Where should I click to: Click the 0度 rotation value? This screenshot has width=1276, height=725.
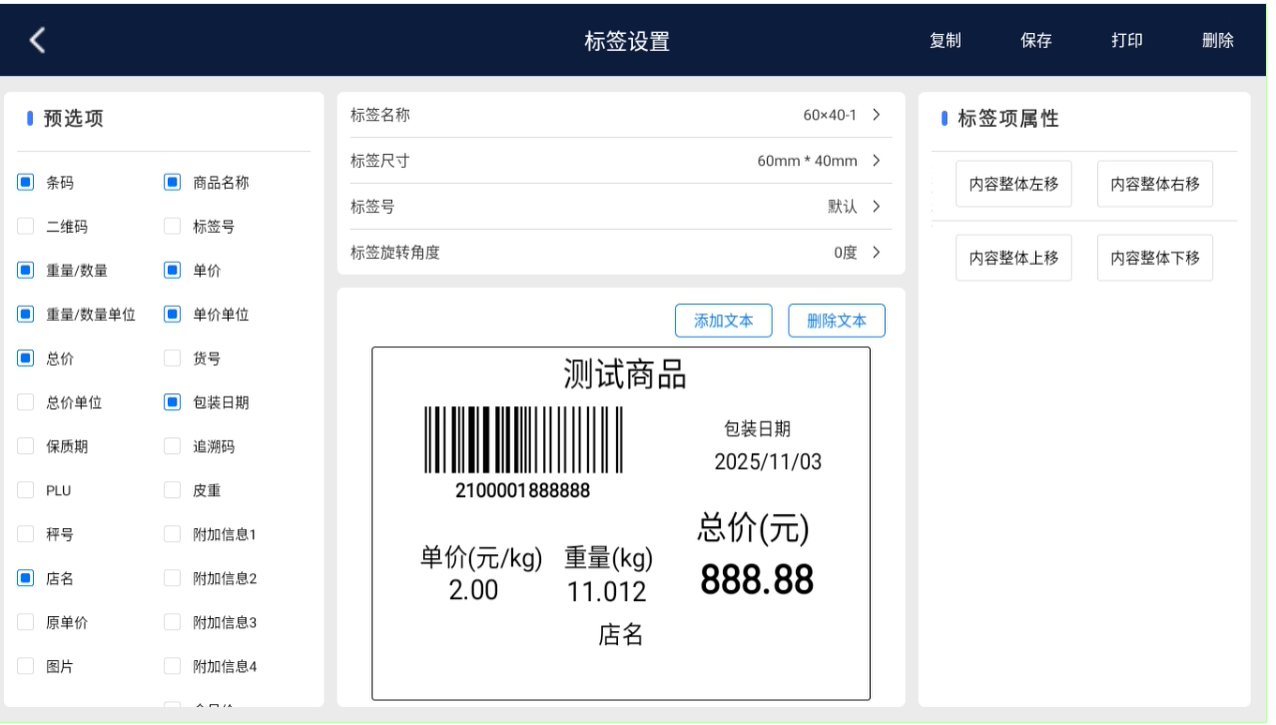point(845,253)
